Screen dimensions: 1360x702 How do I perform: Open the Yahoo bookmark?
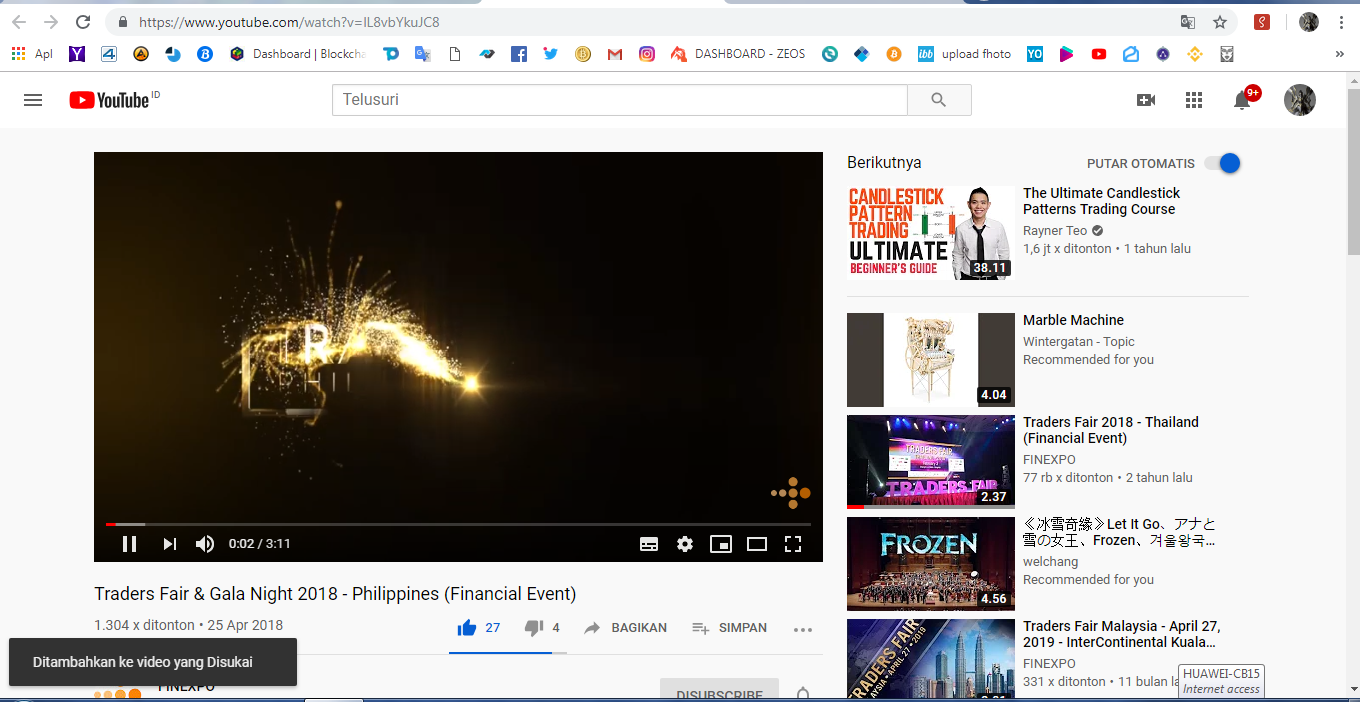click(77, 54)
